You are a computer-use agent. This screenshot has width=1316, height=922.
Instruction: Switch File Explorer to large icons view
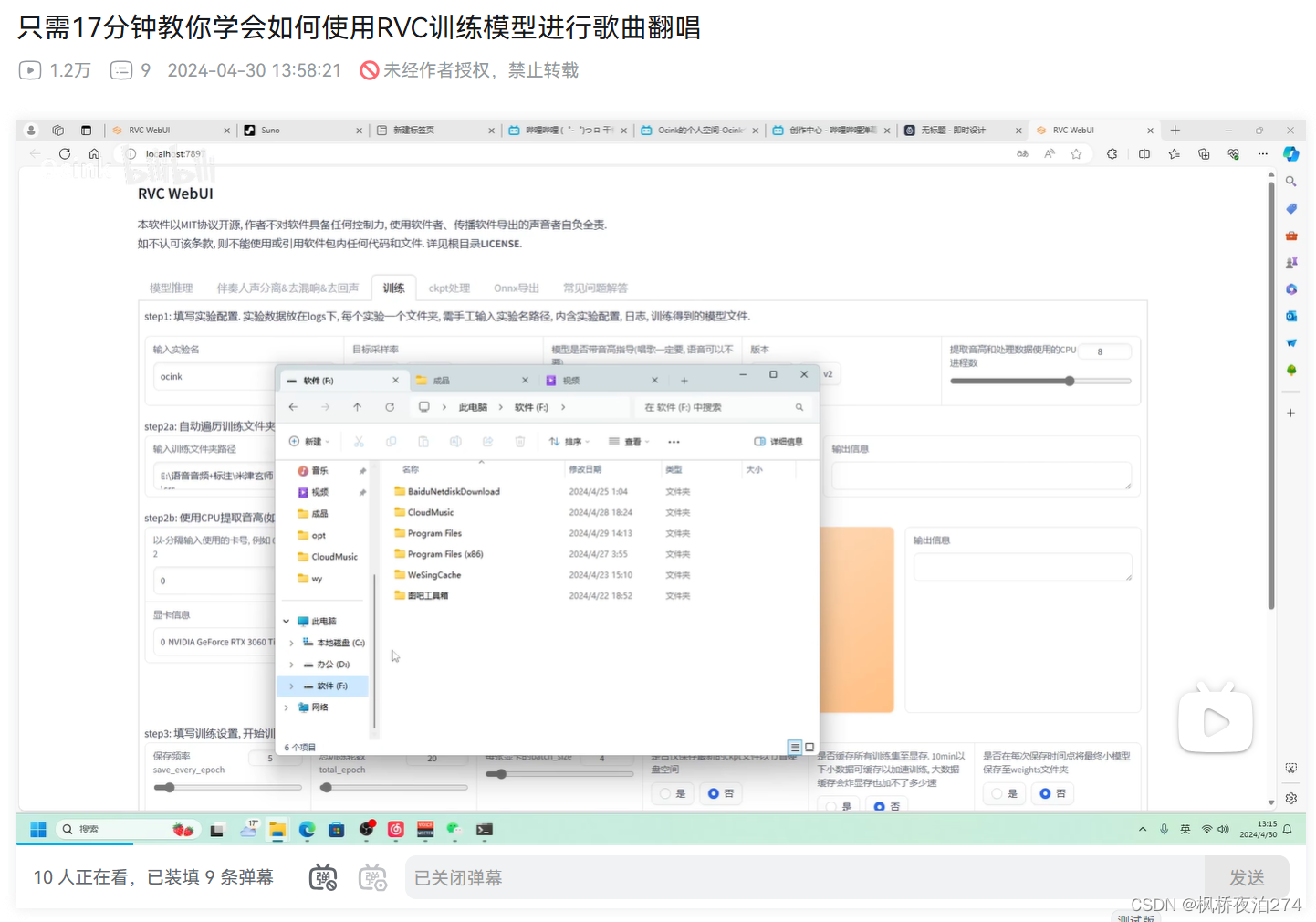click(809, 747)
